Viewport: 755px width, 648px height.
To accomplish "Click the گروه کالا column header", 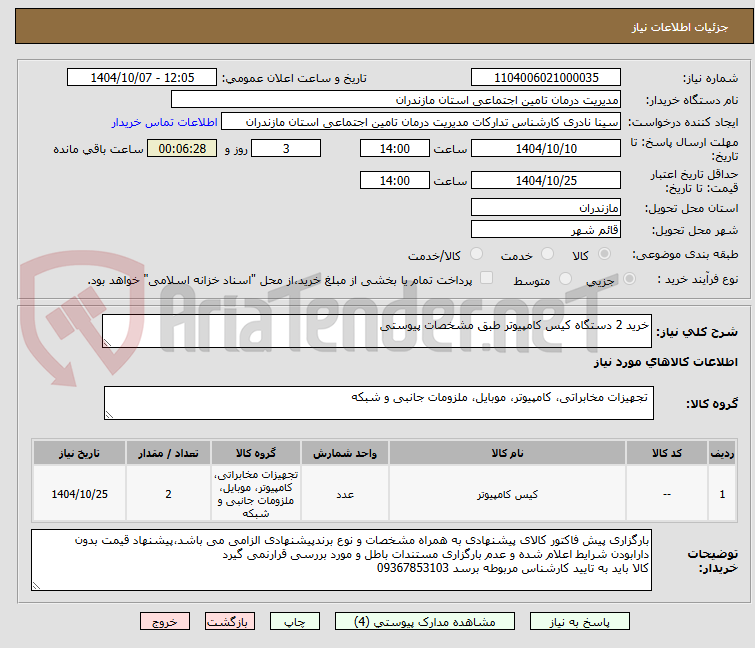I will (x=256, y=453).
